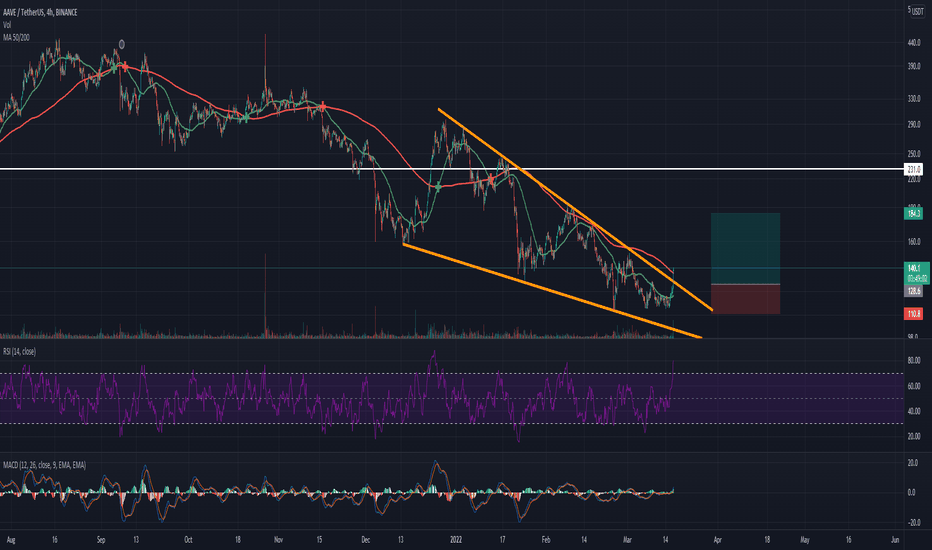Open the RSI (14, close) indicator label
Viewport: 932px width, 550px height.
click(19, 352)
